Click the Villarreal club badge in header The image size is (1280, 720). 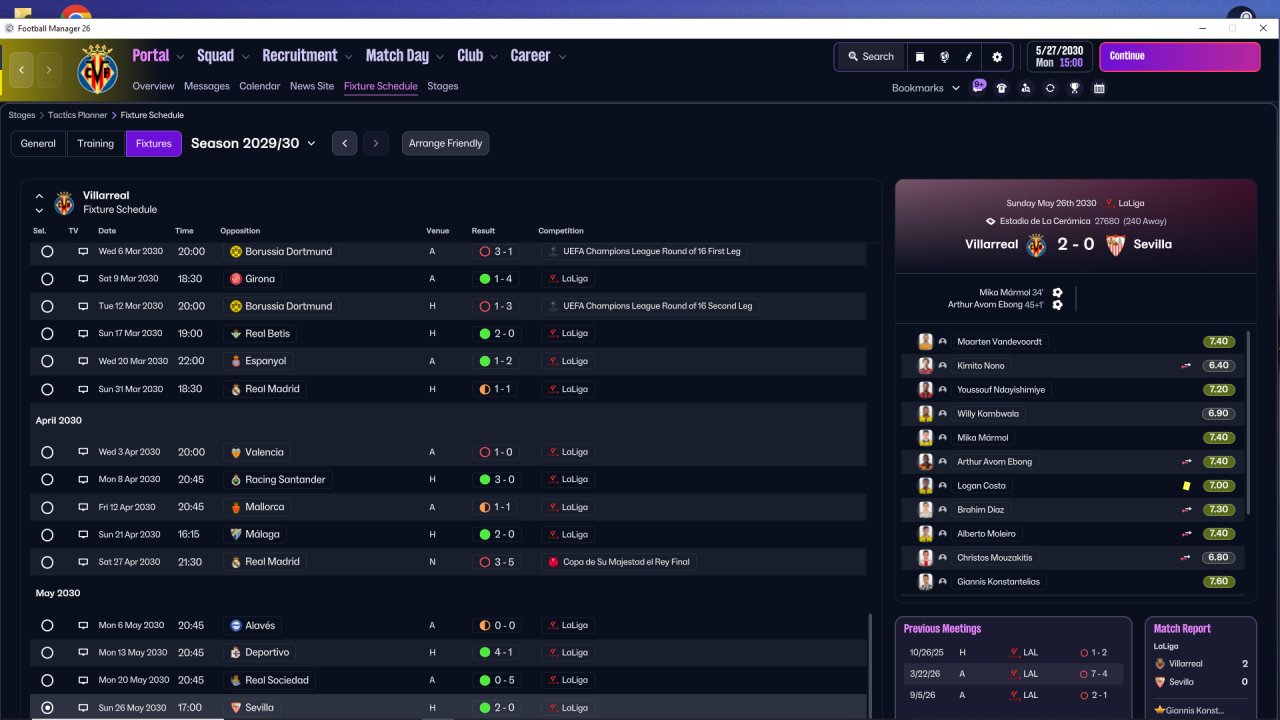(x=97, y=69)
